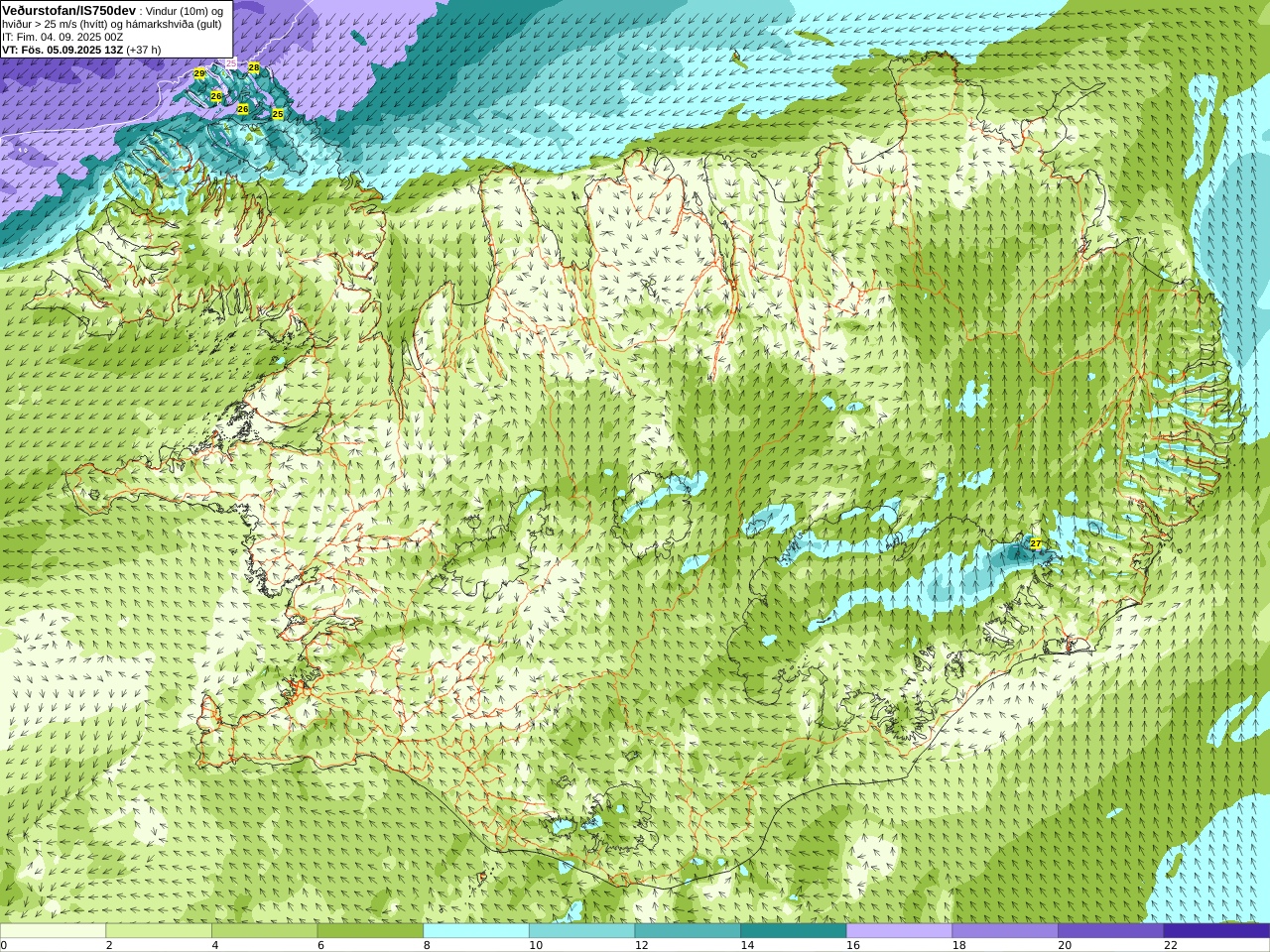The width and height of the screenshot is (1270, 952).
Task: Select the violet 20–22 m/s legend swatch
Action: coord(1111,931)
